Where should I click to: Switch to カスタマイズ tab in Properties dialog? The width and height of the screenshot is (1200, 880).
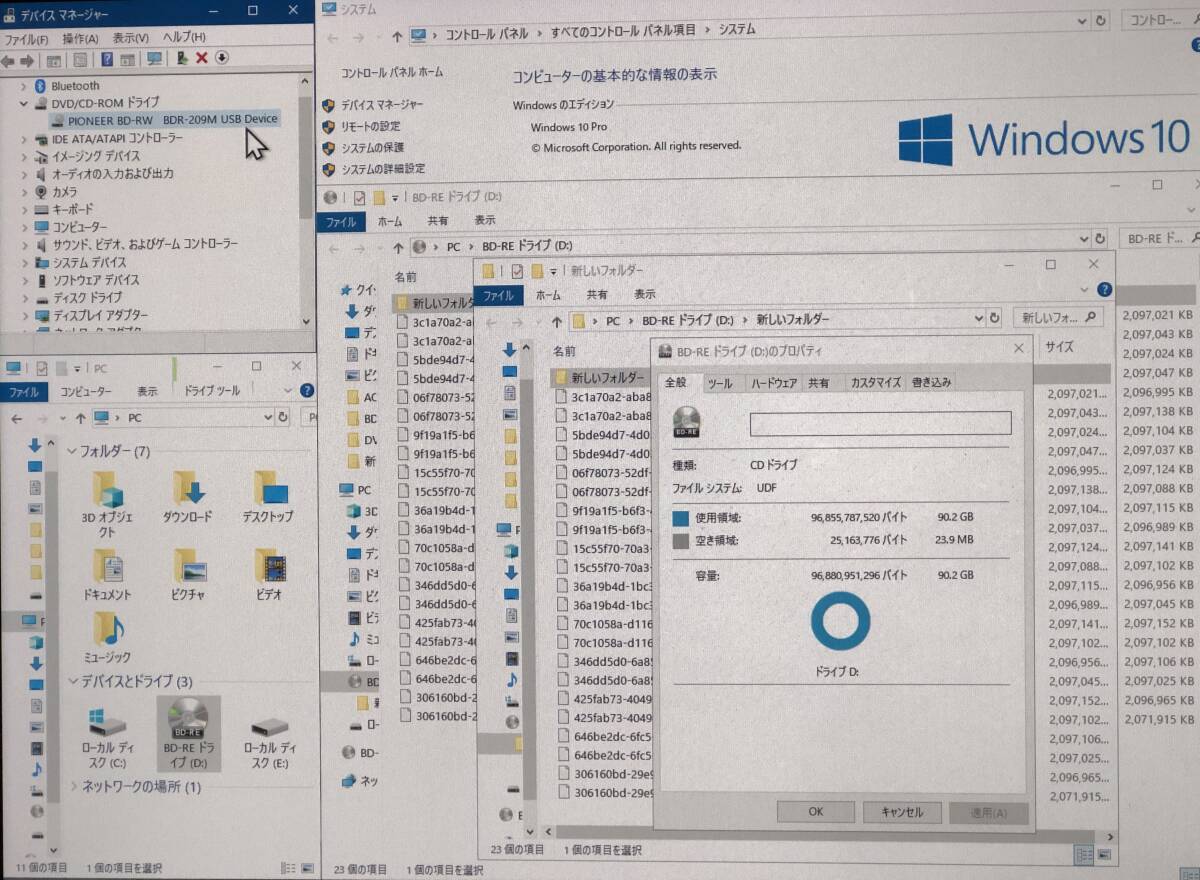[x=875, y=382]
